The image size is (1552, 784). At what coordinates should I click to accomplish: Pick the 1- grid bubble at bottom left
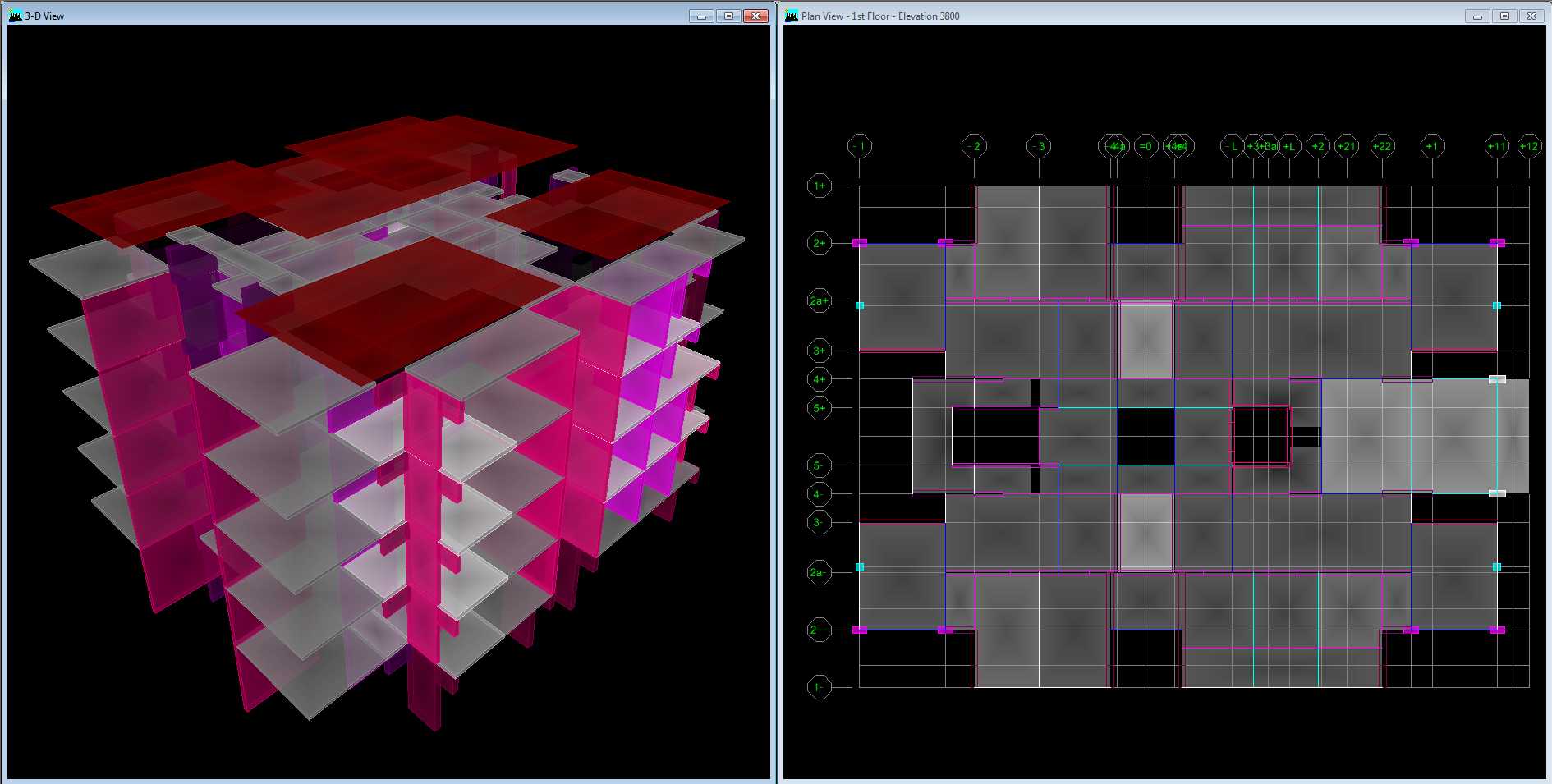tap(819, 687)
